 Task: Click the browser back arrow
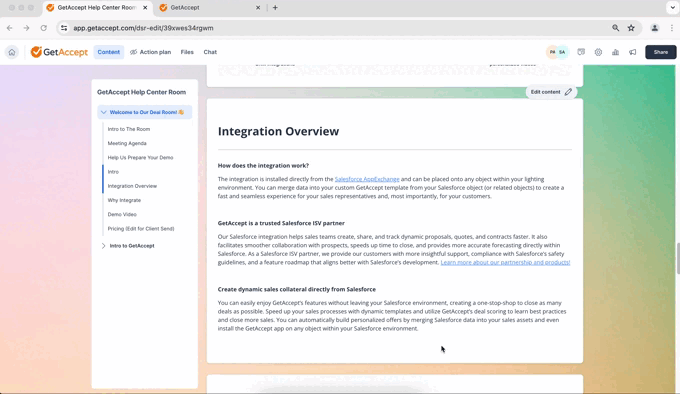coord(10,28)
